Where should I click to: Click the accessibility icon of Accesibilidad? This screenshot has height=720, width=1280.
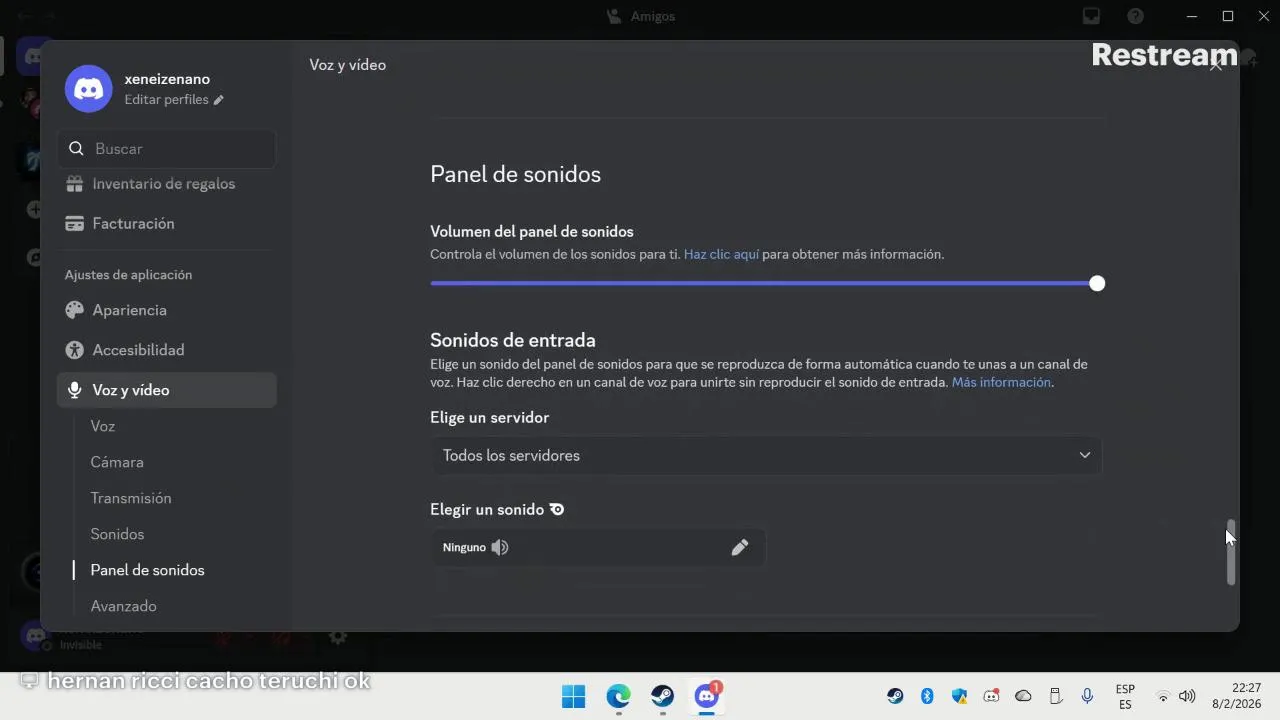click(74, 350)
